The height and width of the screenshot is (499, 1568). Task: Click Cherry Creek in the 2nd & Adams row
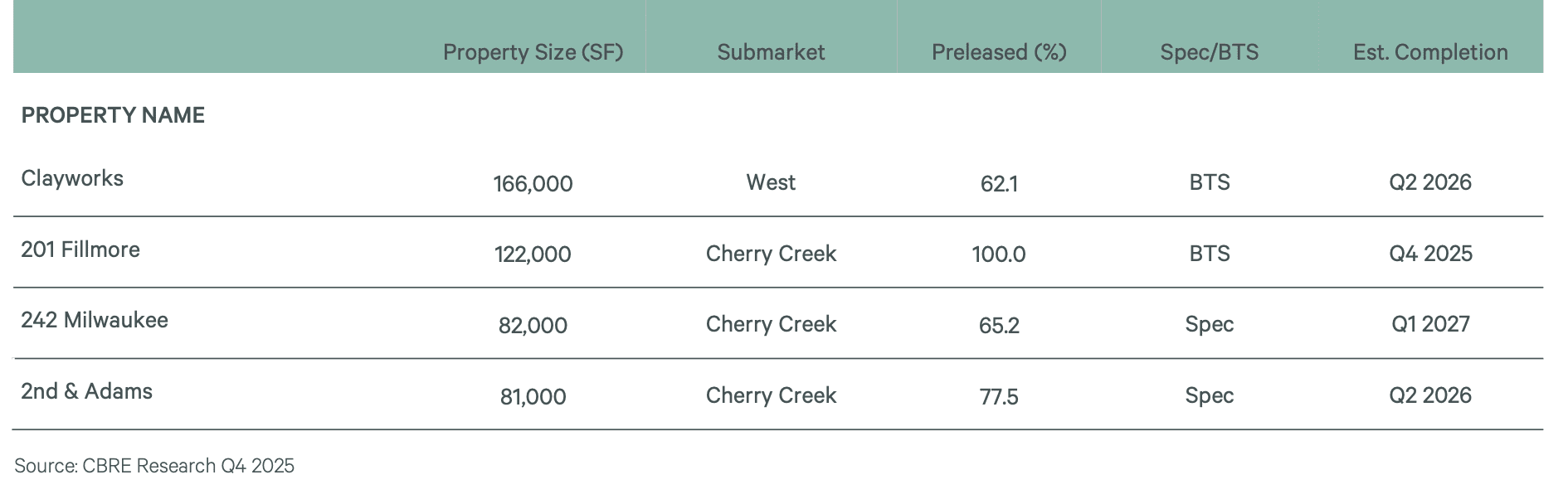pyautogui.click(x=771, y=395)
